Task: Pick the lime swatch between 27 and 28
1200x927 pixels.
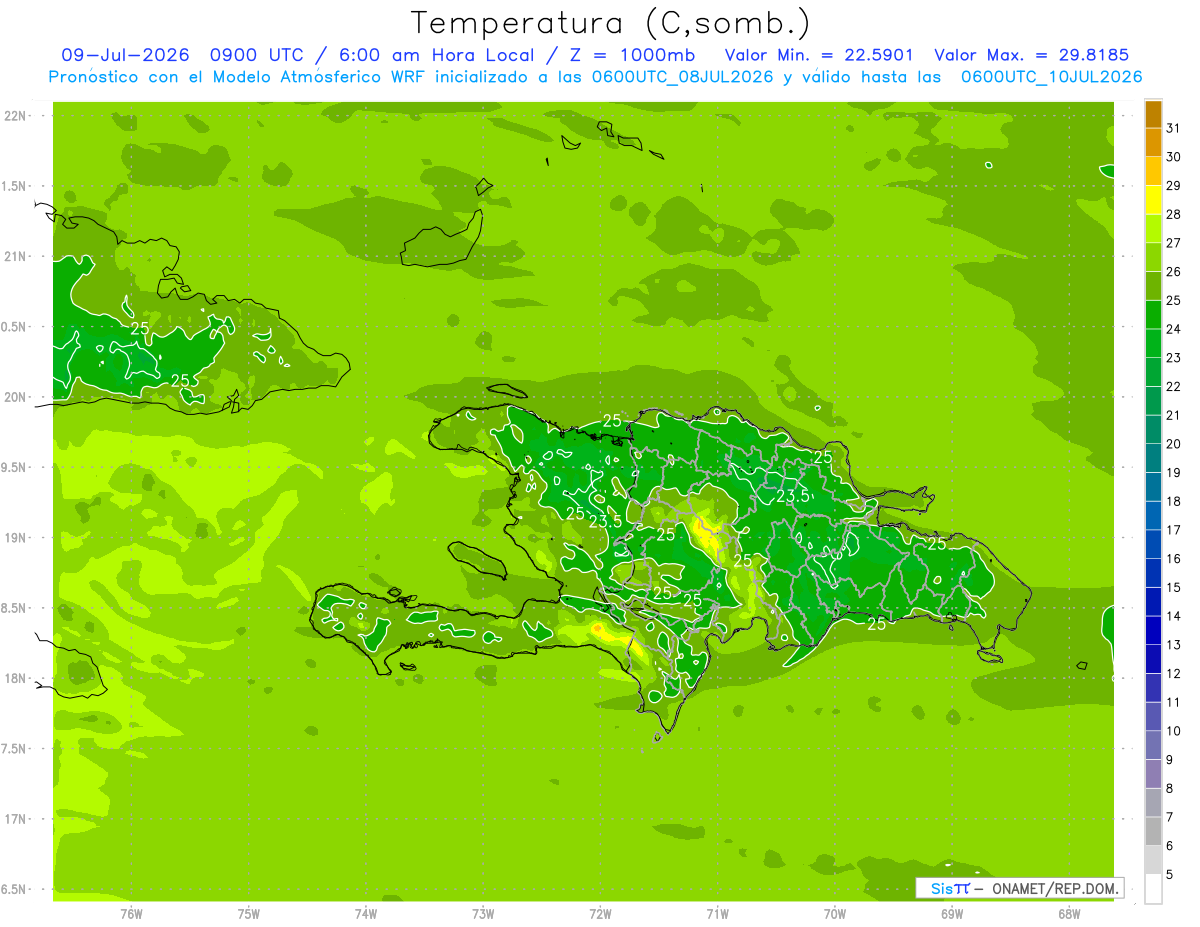Action: pyautogui.click(x=1153, y=229)
